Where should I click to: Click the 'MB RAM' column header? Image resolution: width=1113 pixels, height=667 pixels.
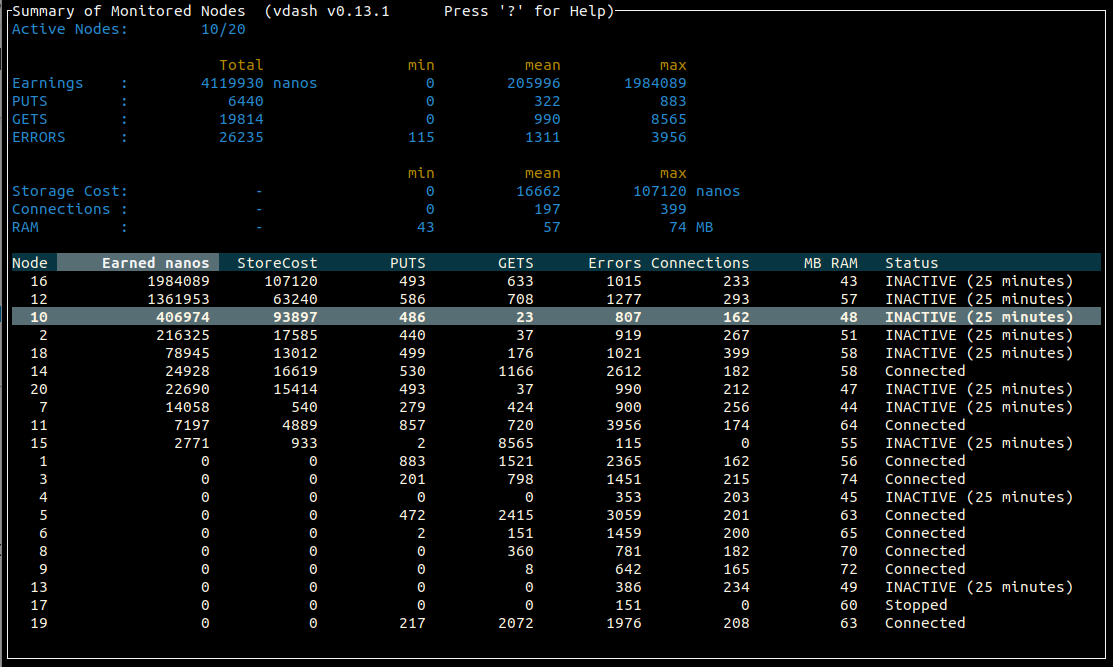tap(830, 263)
